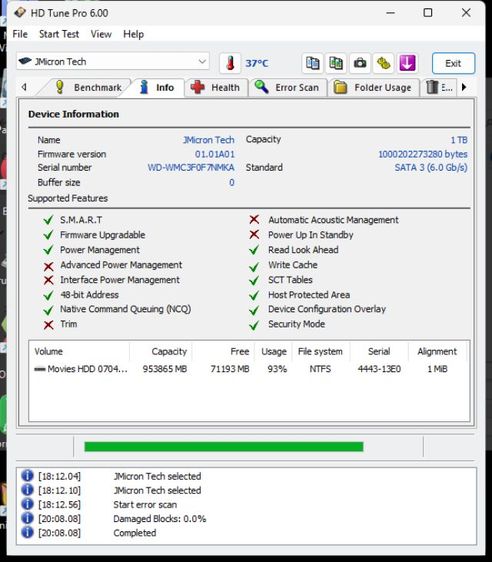The height and width of the screenshot is (562, 492).
Task: Click the 71193 MB free cell
Action: pos(230,369)
